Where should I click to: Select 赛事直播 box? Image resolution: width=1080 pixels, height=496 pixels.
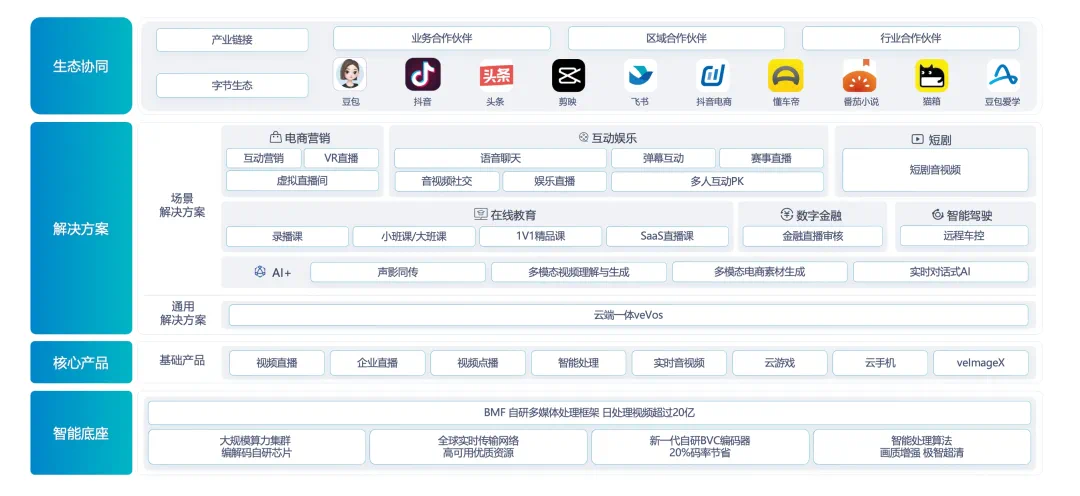(771, 158)
